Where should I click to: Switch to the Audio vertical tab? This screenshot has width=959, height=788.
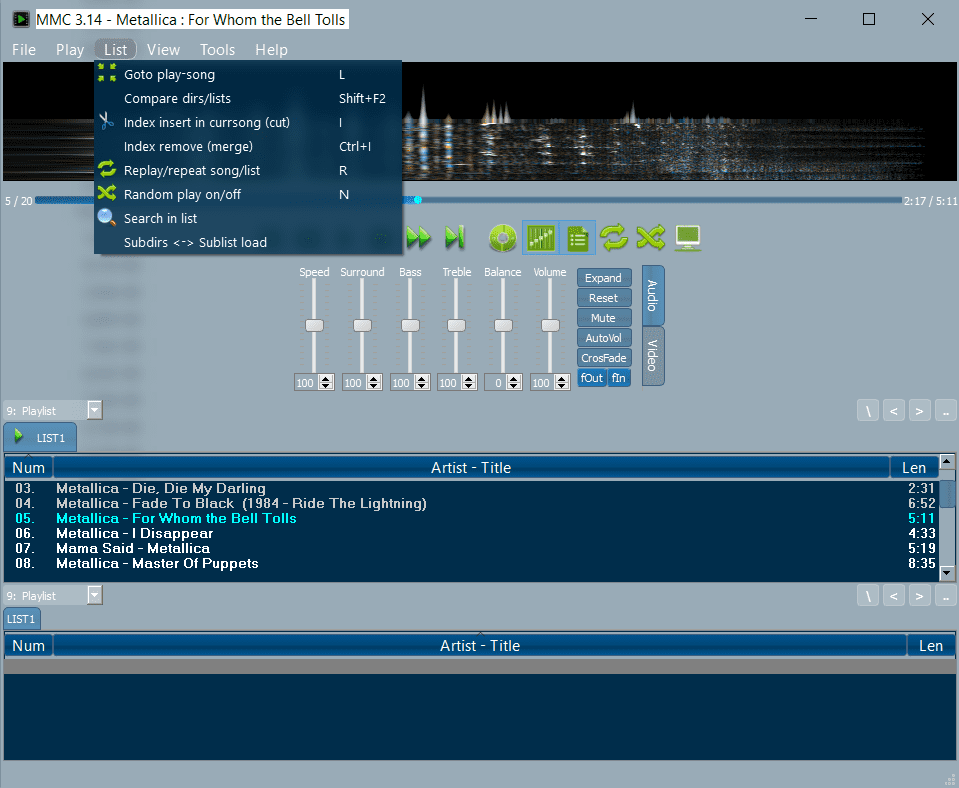click(x=653, y=296)
